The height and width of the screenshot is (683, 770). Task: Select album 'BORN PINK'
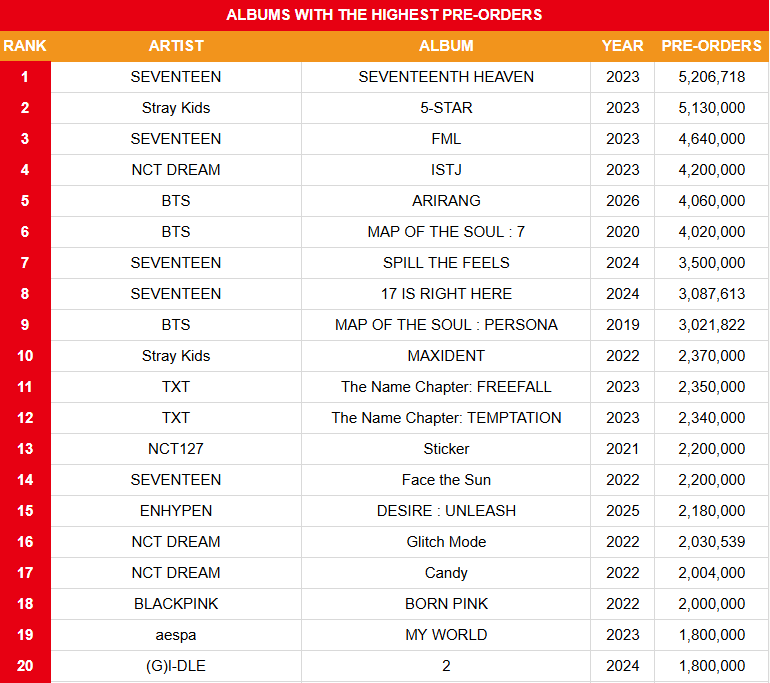point(446,603)
